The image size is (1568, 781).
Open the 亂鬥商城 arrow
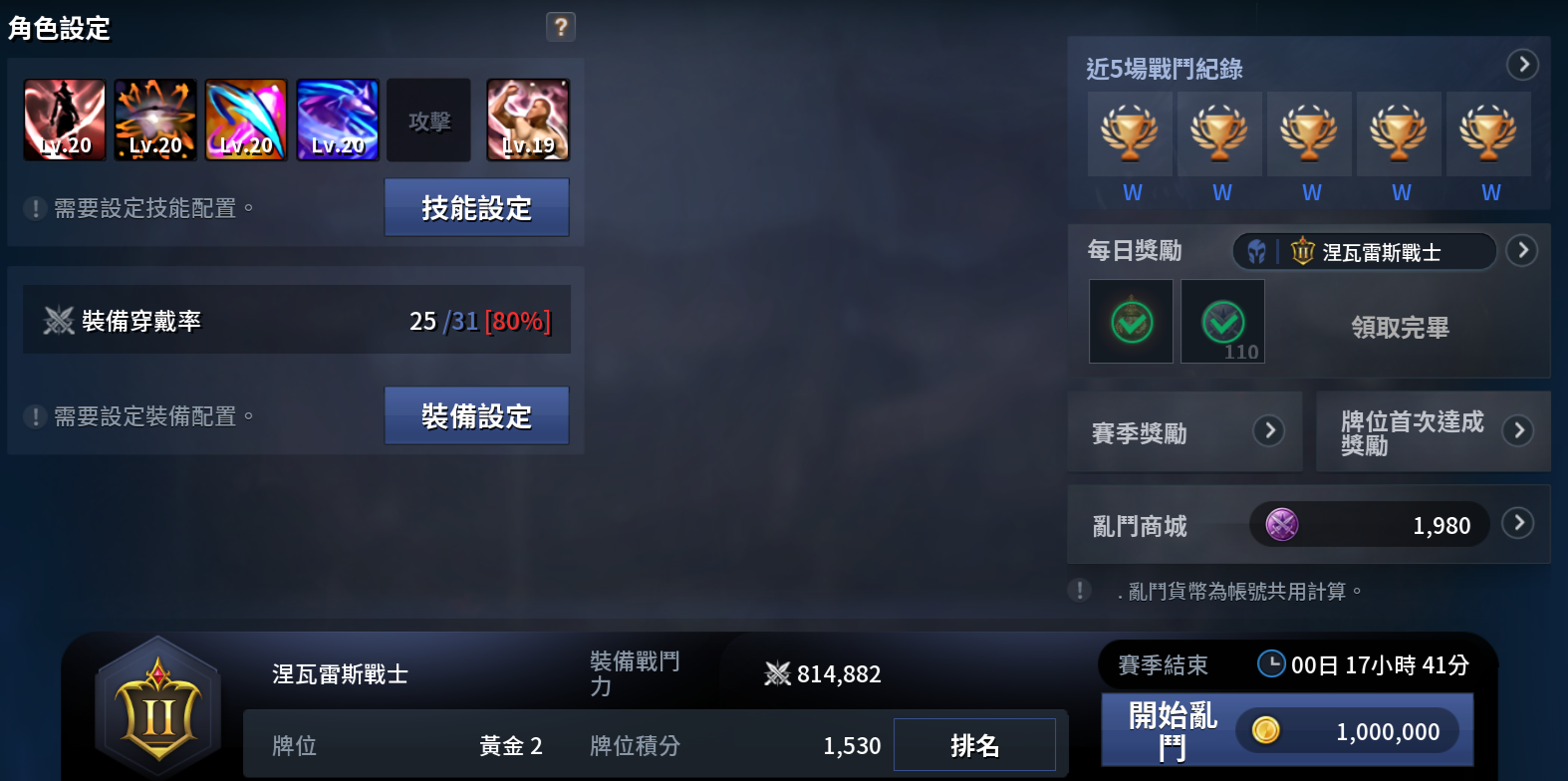(x=1518, y=523)
